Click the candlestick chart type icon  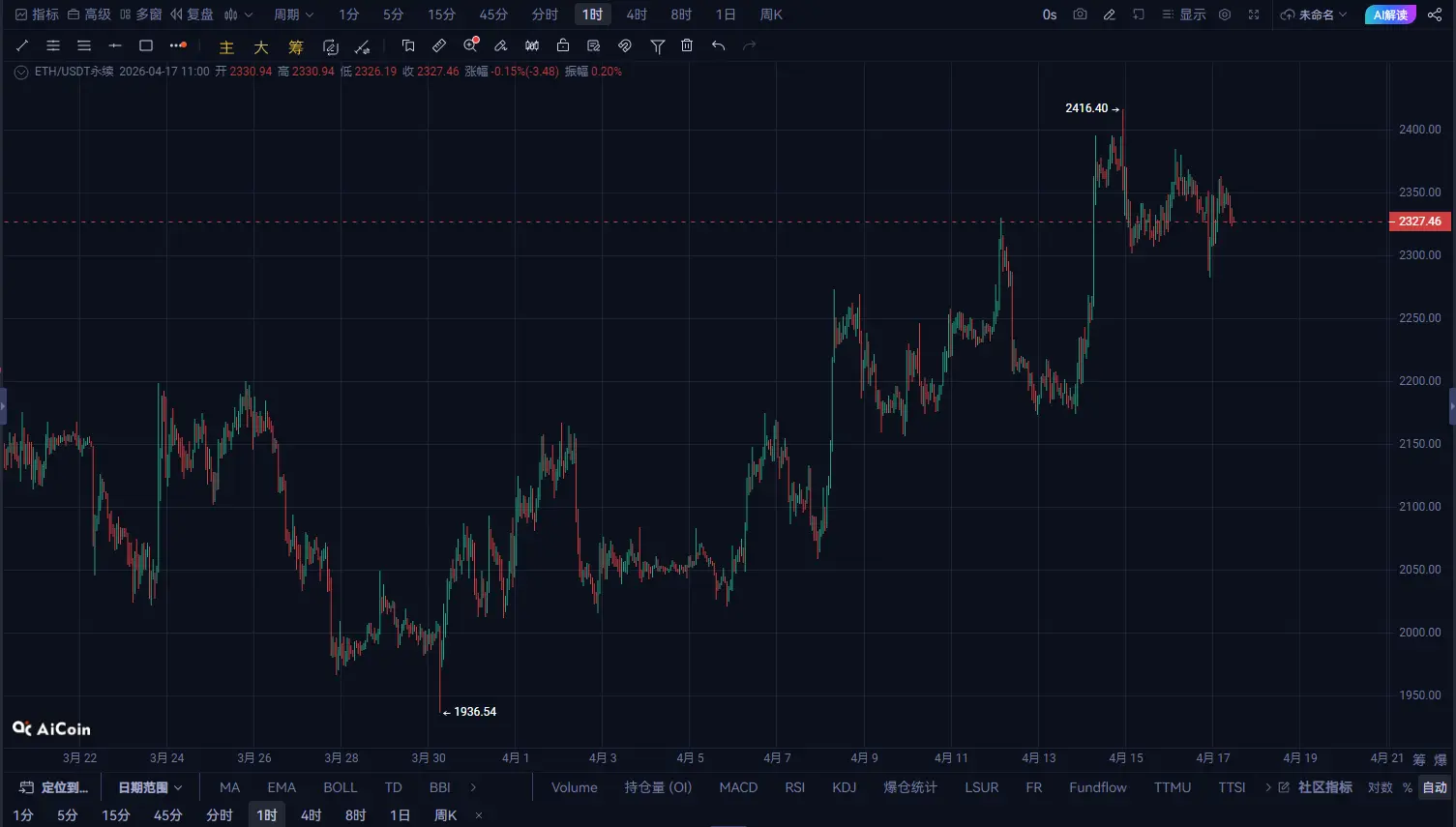[x=230, y=15]
